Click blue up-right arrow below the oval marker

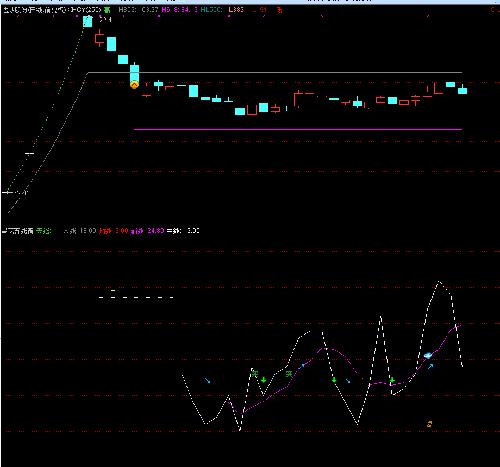click(431, 366)
